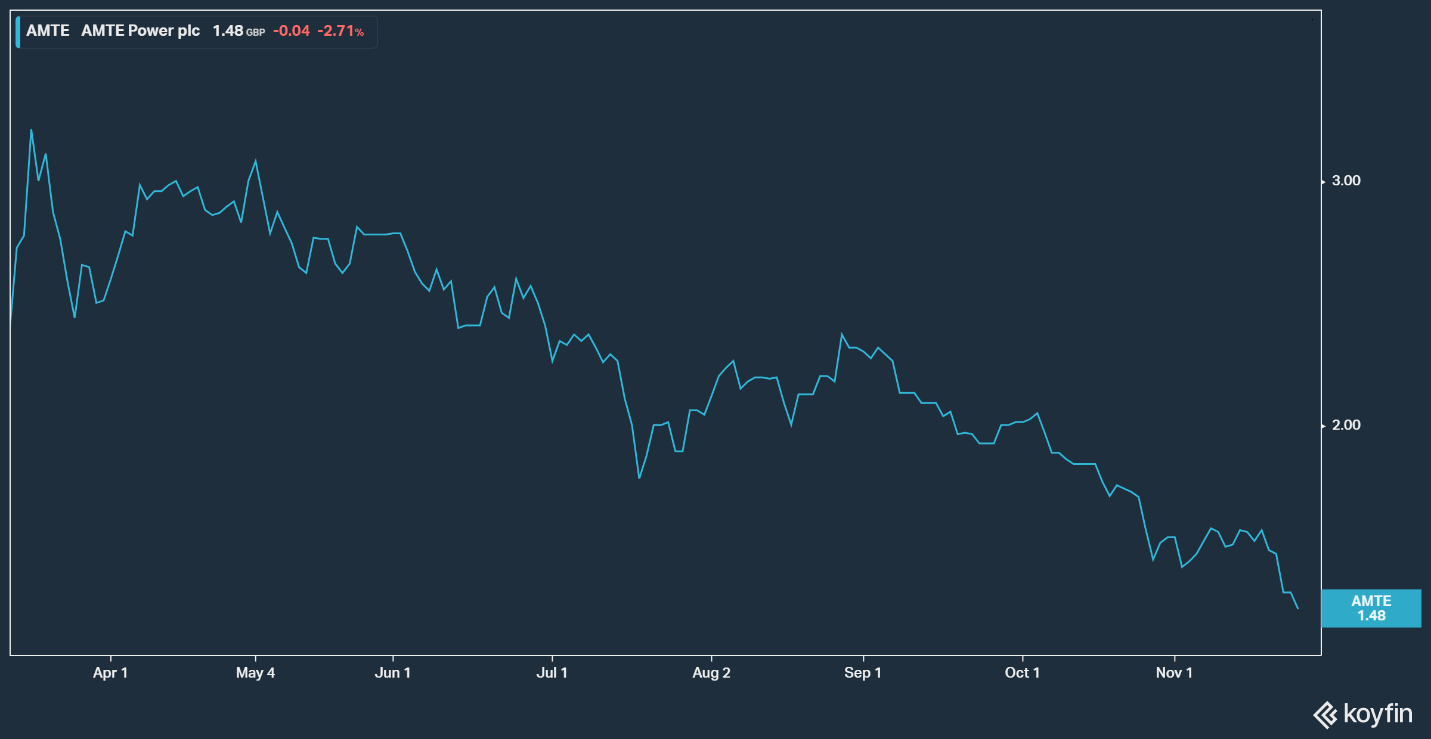Click the 1.48 price in the legend

228,31
